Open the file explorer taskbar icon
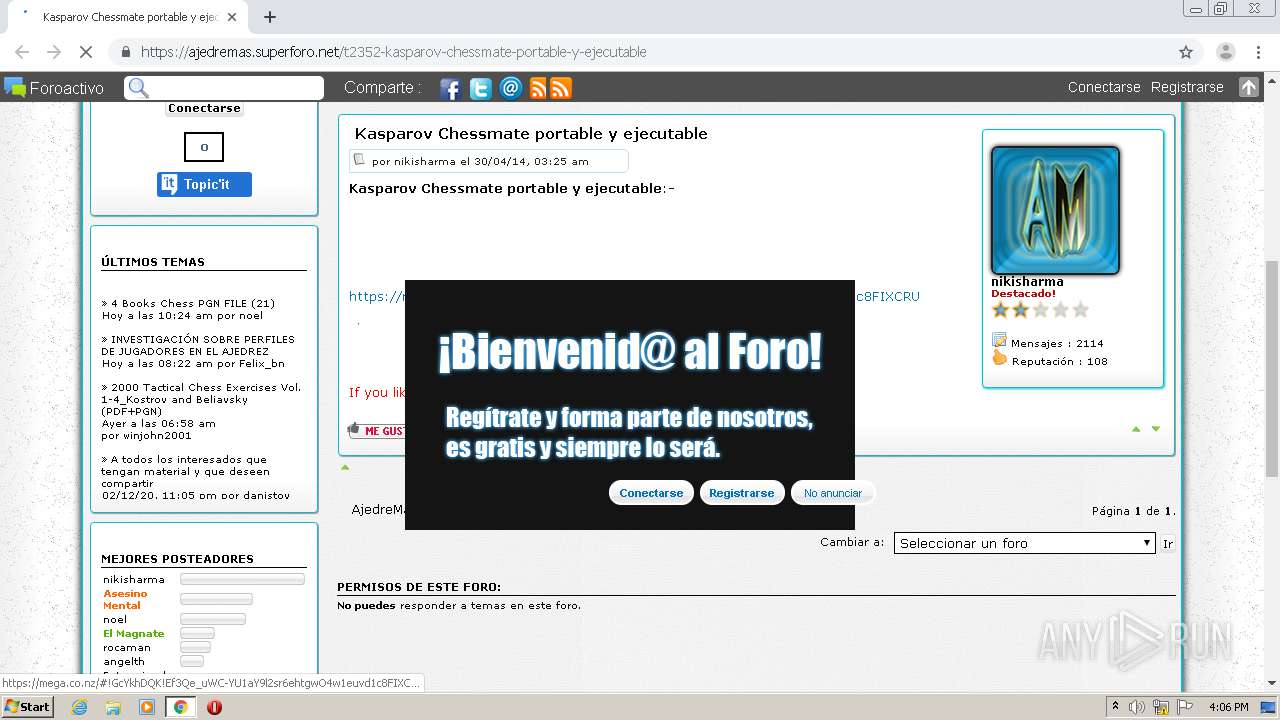Image resolution: width=1280 pixels, height=720 pixels. (x=113, y=707)
